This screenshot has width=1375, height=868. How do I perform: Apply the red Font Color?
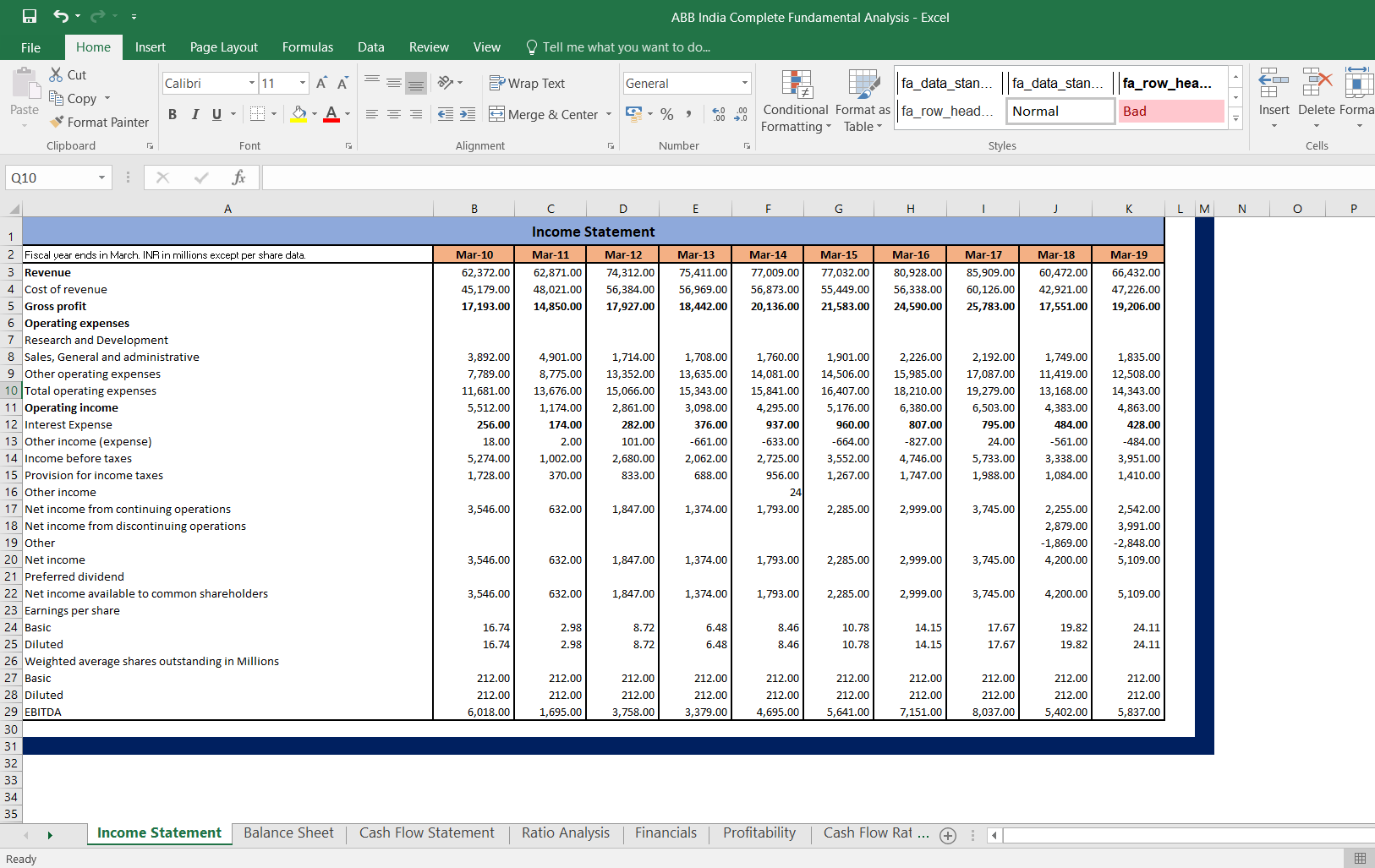[x=331, y=113]
